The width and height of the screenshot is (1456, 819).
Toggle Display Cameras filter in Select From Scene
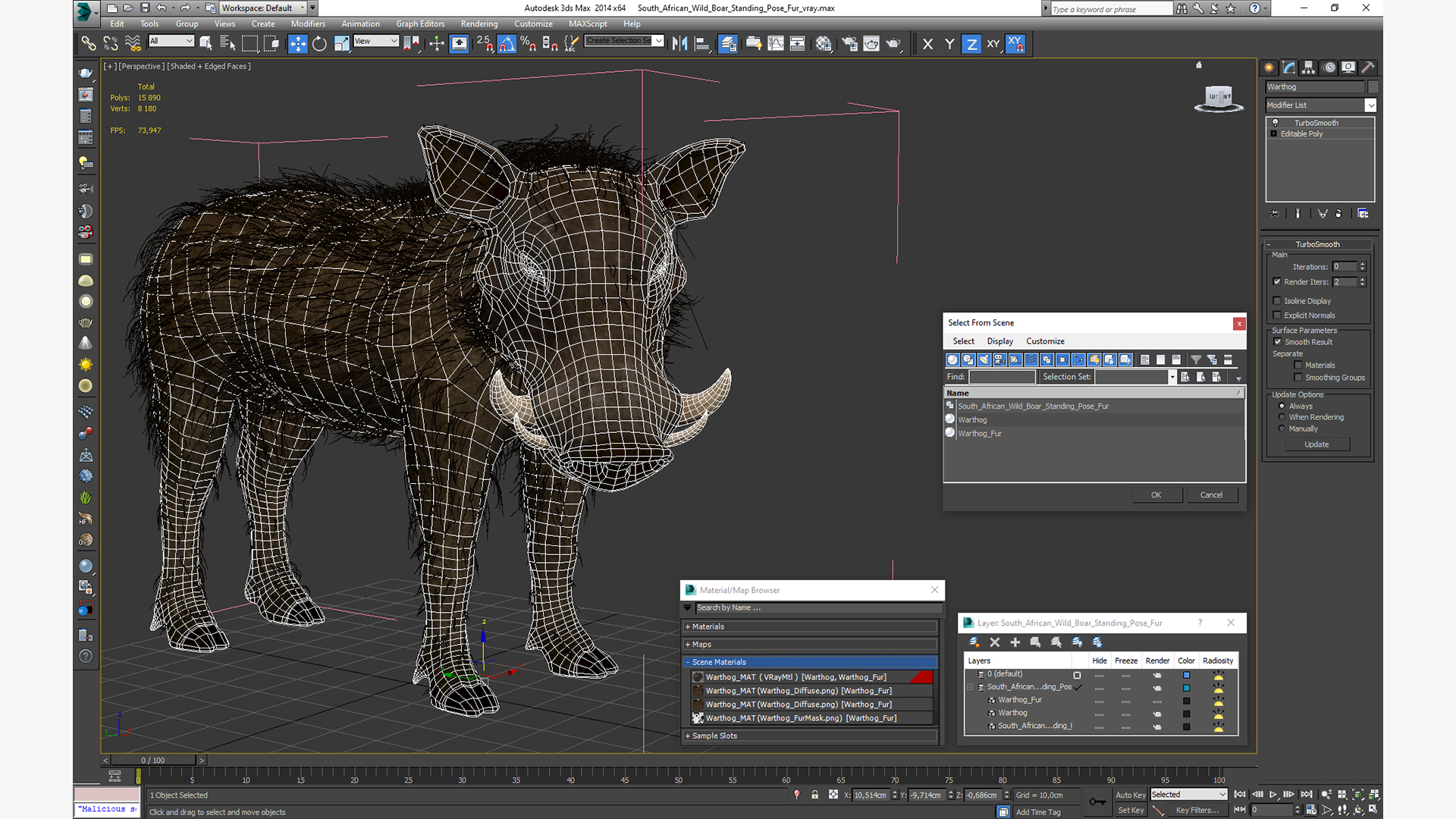pos(999,359)
